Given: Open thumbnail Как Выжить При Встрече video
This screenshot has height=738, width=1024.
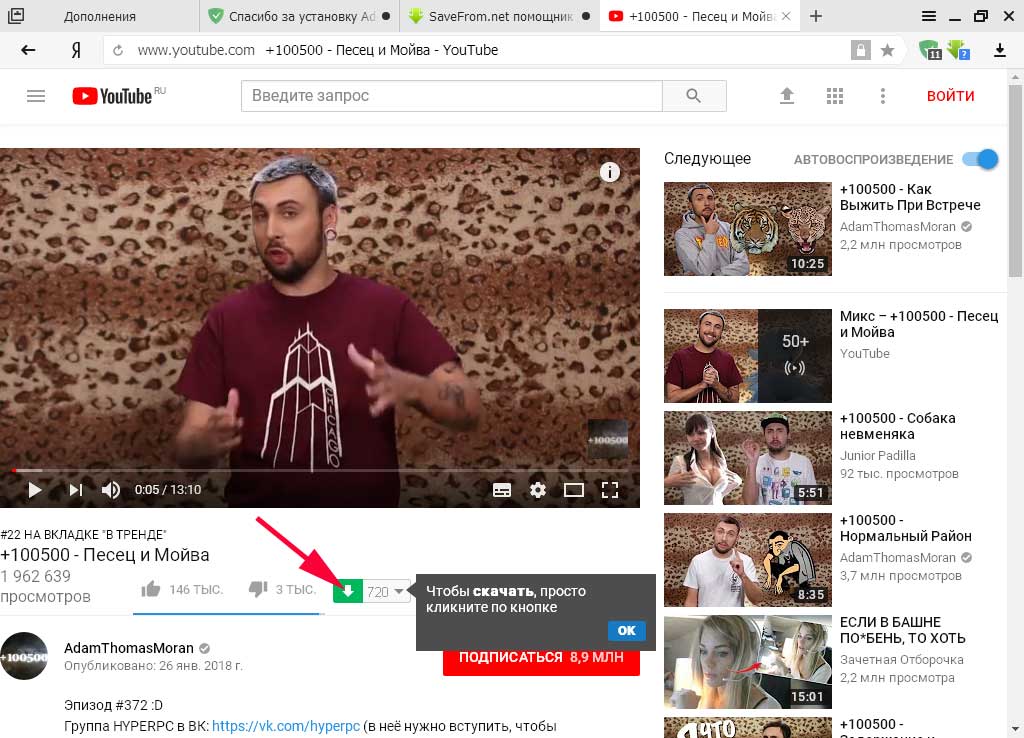Looking at the screenshot, I should tap(748, 229).
